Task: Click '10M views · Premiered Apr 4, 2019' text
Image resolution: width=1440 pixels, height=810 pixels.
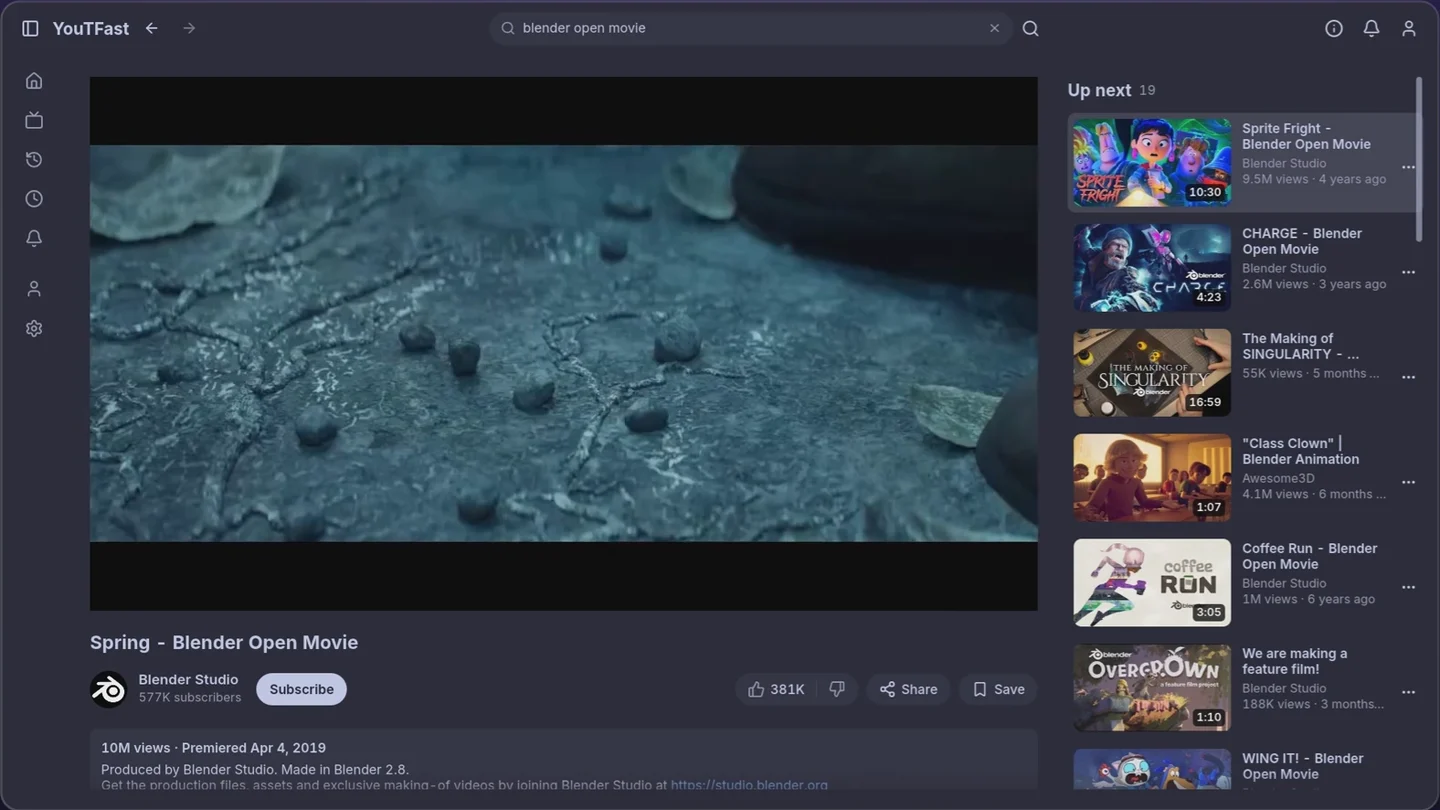Action: [x=213, y=748]
